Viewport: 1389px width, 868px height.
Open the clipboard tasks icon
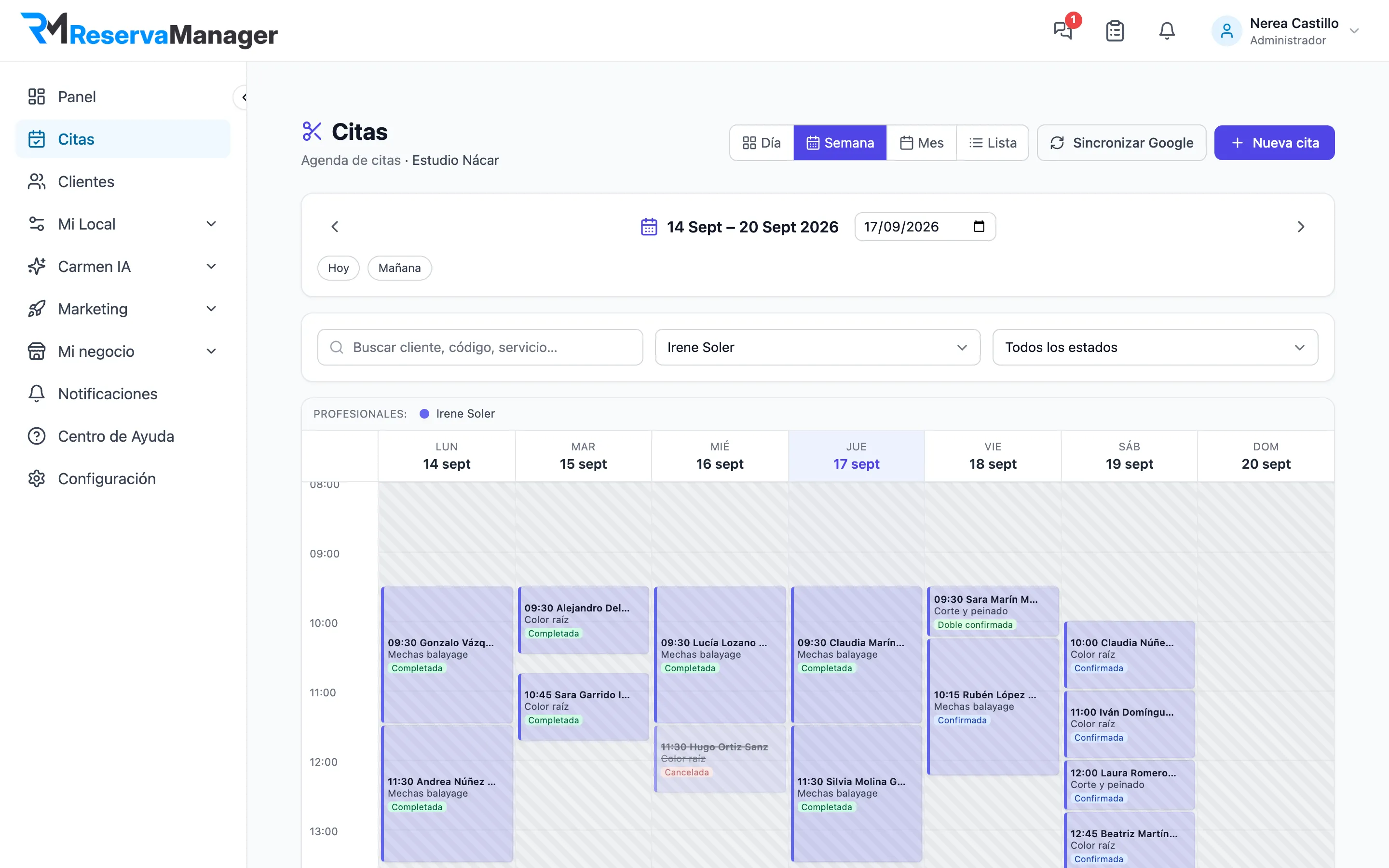[x=1115, y=30]
